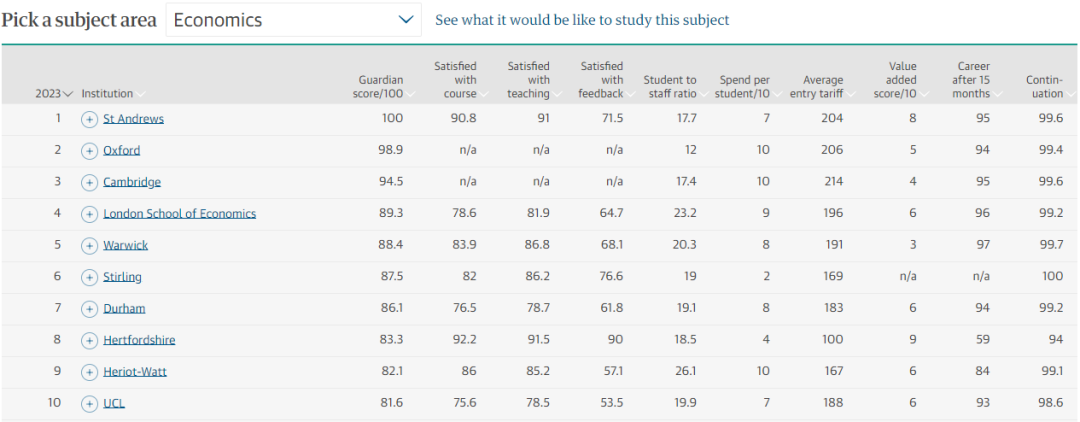Expand London School of Economics row icon
The width and height of the screenshot is (1080, 422).
point(90,214)
